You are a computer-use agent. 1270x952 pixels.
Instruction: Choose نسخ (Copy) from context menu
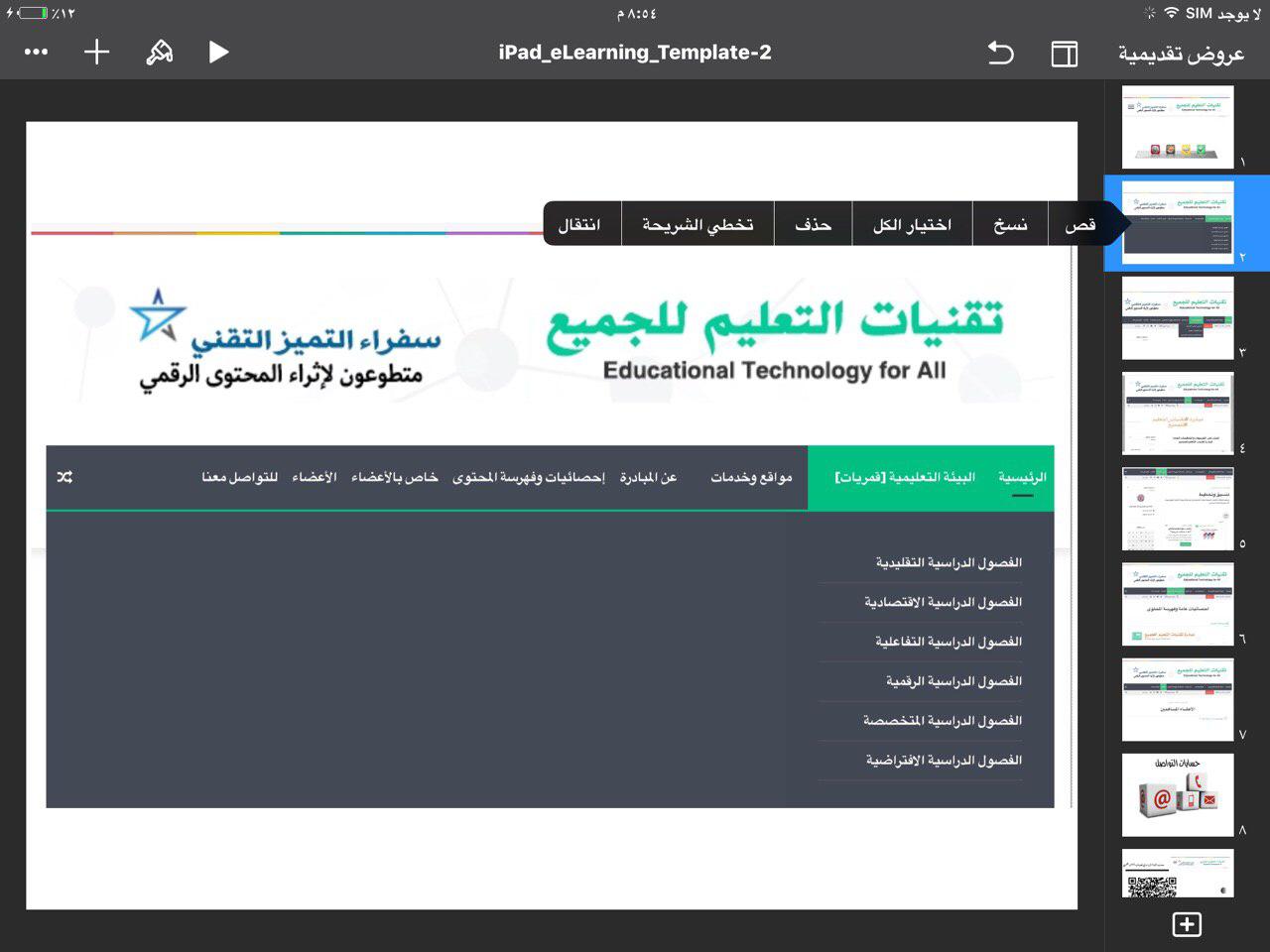click(1010, 224)
